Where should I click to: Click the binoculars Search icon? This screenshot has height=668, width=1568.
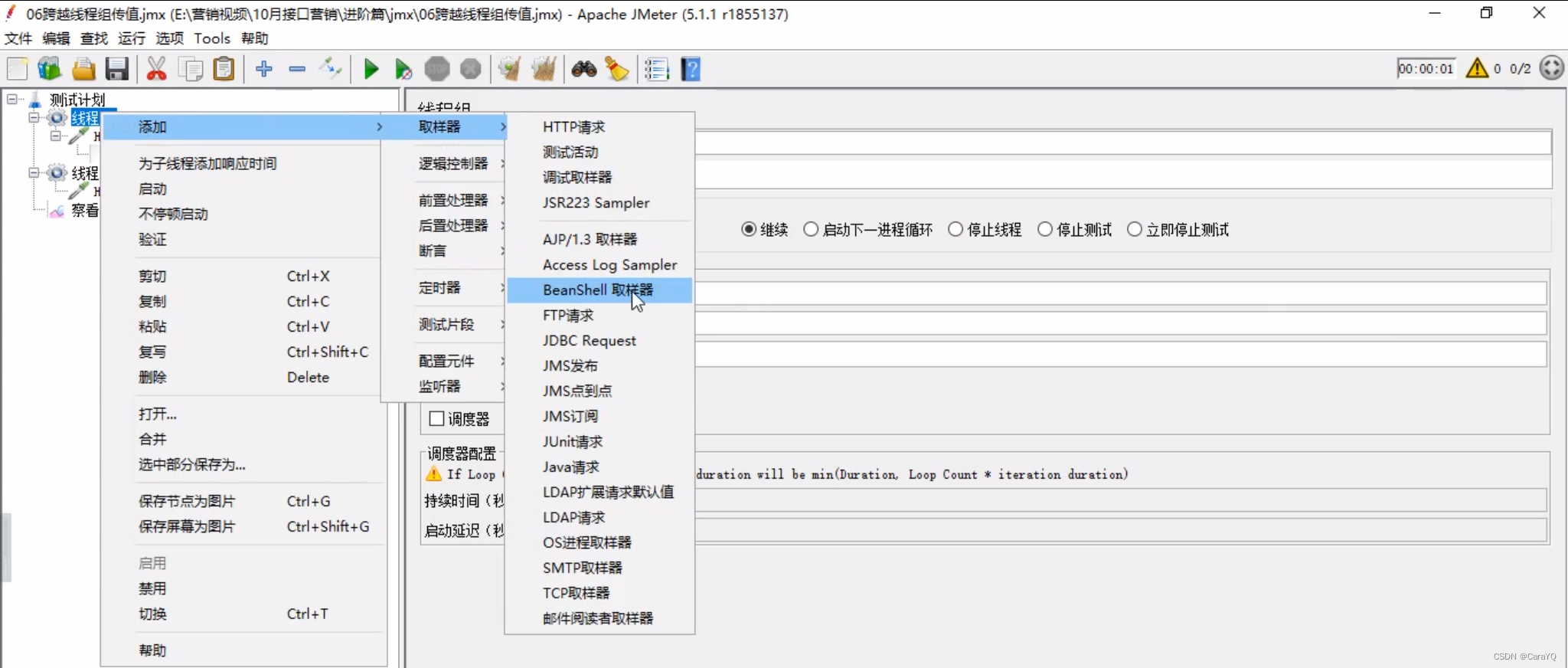click(x=584, y=69)
